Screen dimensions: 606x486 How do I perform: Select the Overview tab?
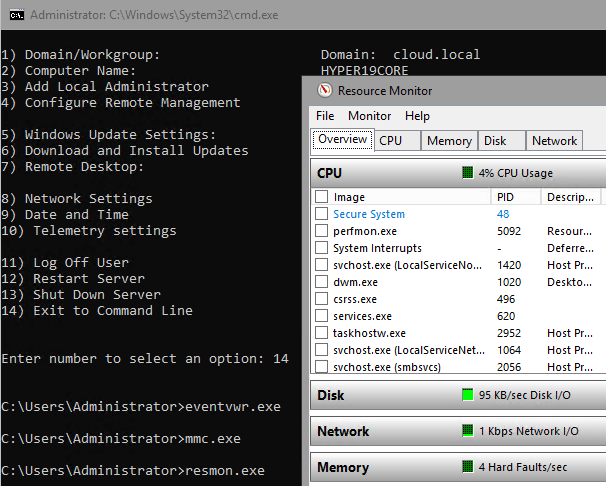pyautogui.click(x=343, y=139)
